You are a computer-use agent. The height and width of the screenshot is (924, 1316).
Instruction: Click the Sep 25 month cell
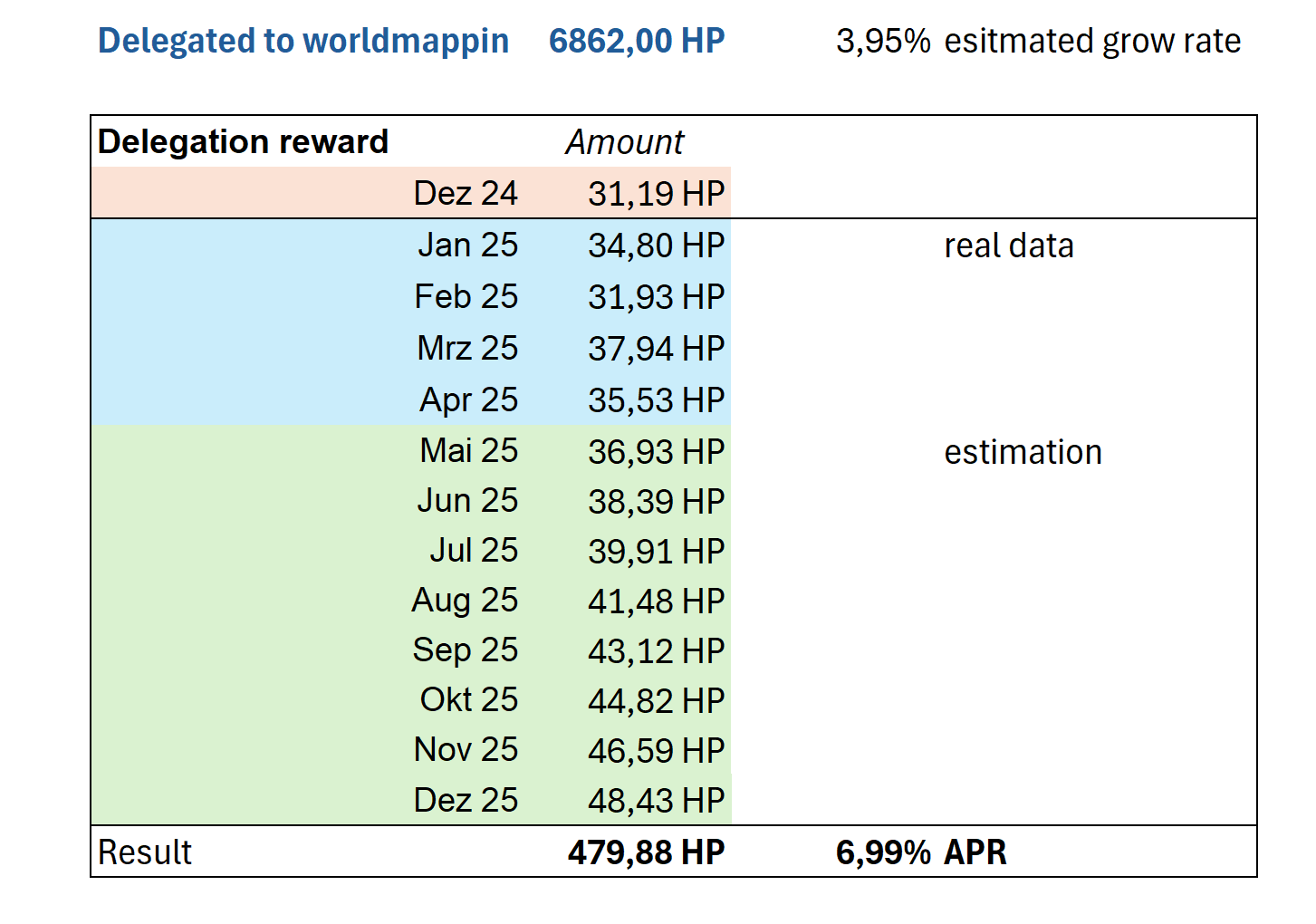click(466, 650)
